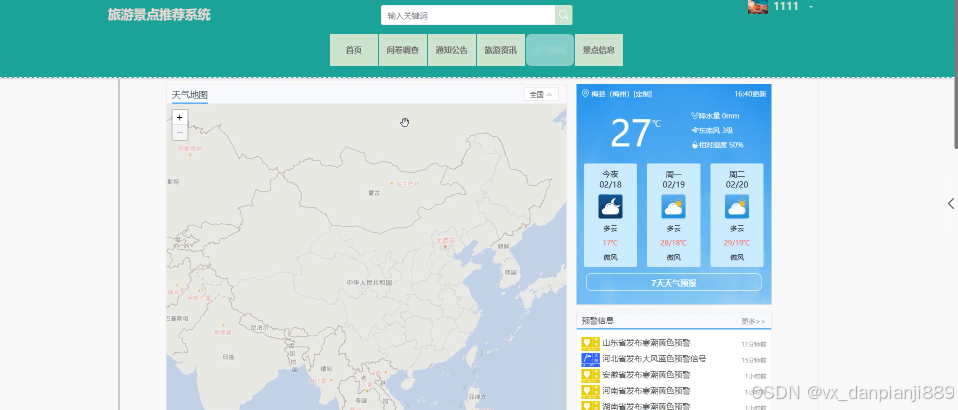Click the location pin icon beside 梅县
958x410 pixels.
click(585, 93)
